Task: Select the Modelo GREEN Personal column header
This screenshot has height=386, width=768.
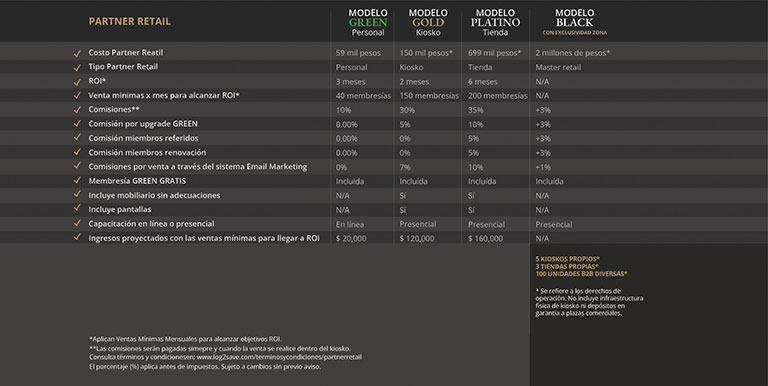Action: [x=368, y=23]
